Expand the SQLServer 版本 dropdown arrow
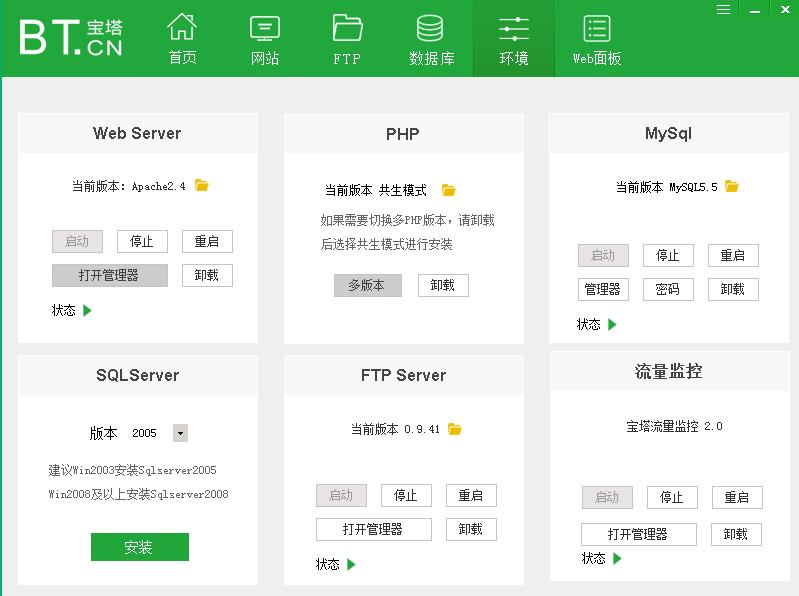The height and width of the screenshot is (596, 799). coord(180,433)
